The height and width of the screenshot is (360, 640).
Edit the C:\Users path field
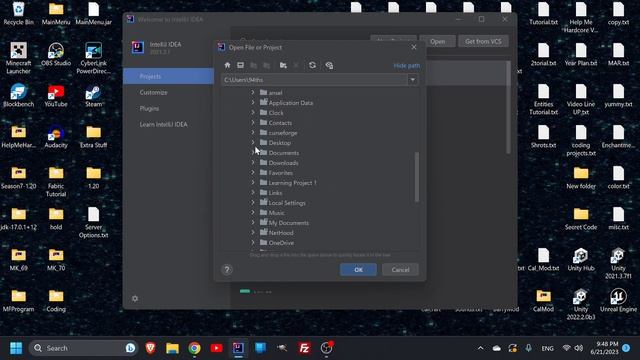(314, 80)
